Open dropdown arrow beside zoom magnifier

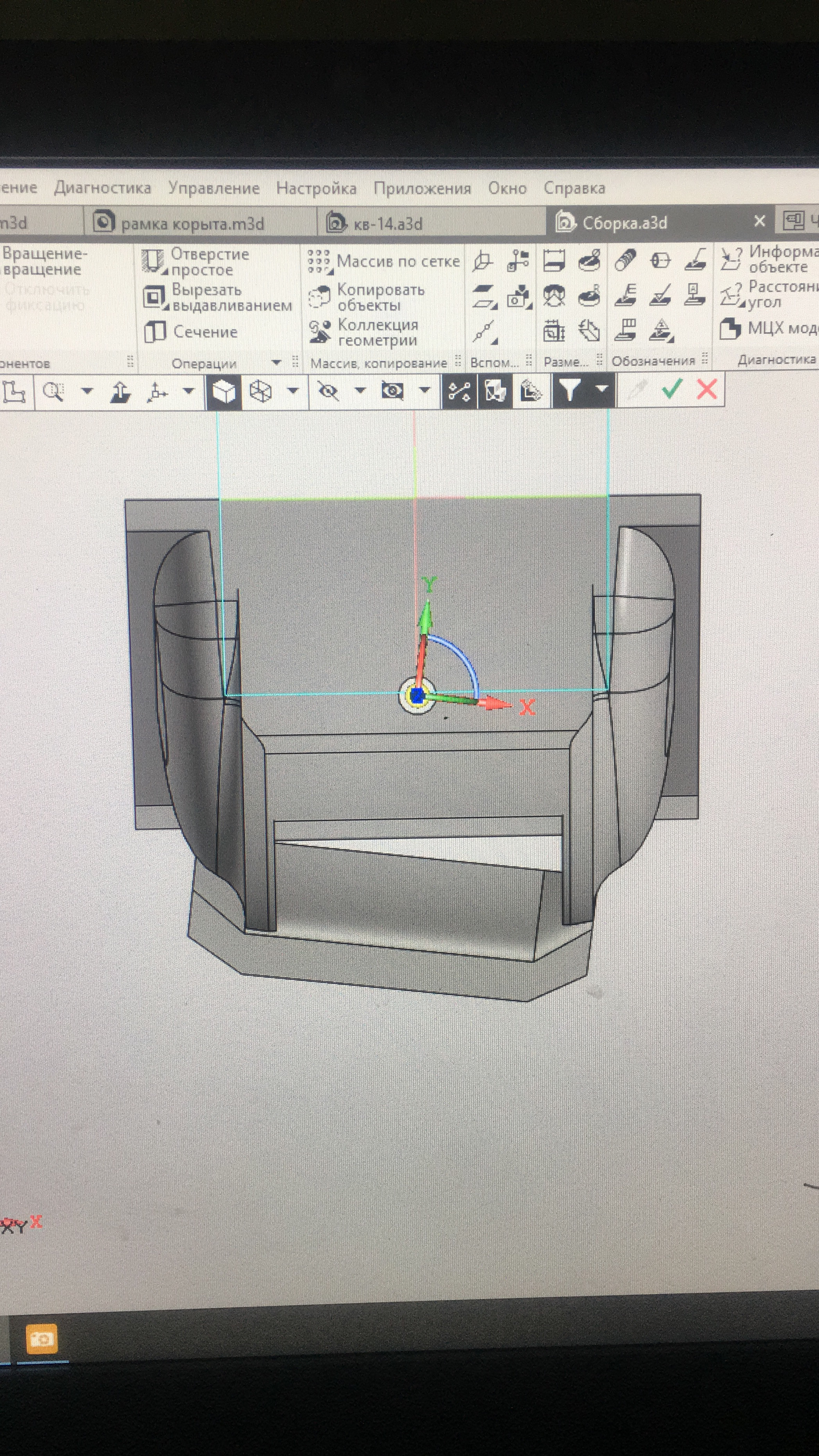pos(87,391)
